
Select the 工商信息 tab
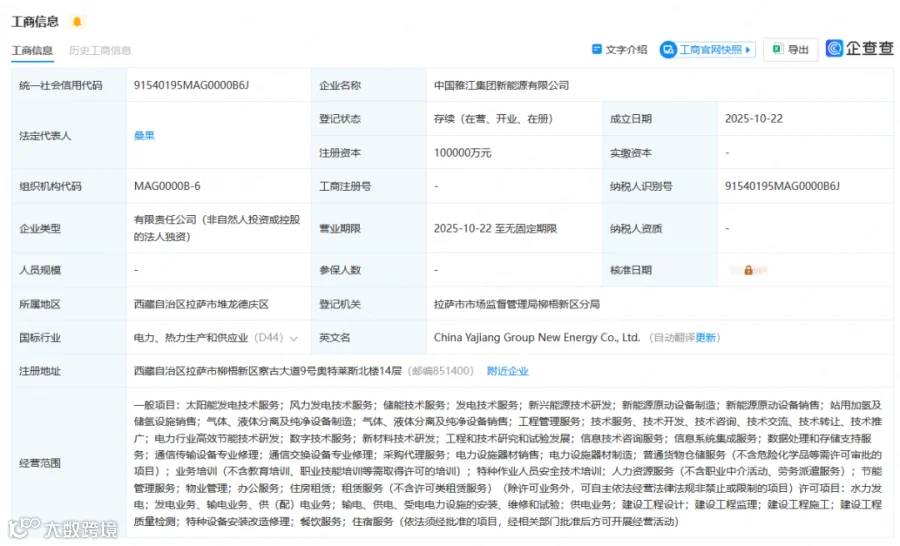(32, 51)
